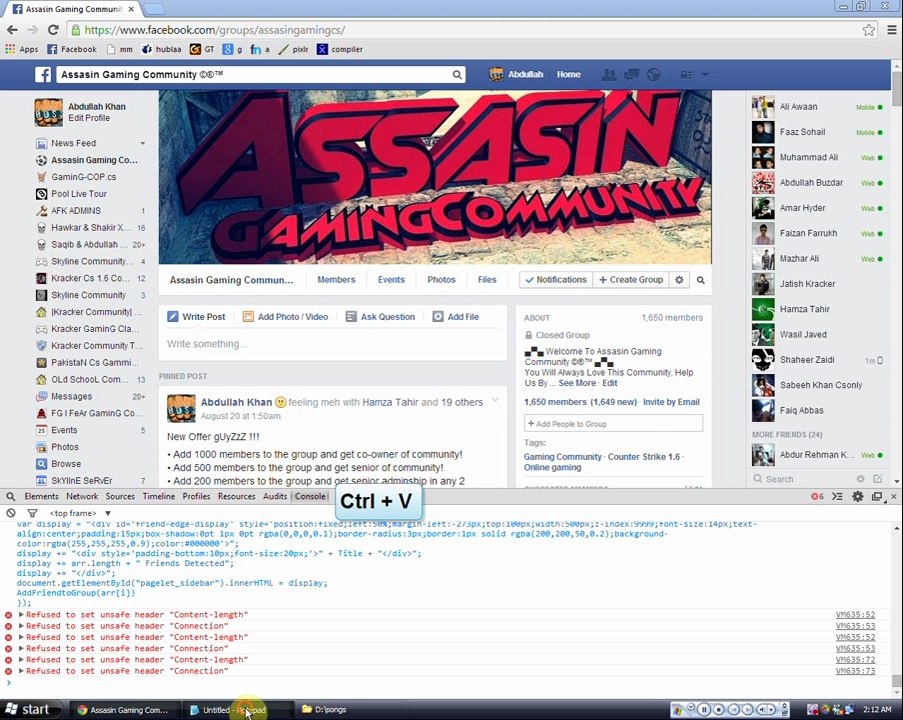Image resolution: width=903 pixels, height=720 pixels.
Task: Show the DevTools drawer icon
Action: click(837, 496)
